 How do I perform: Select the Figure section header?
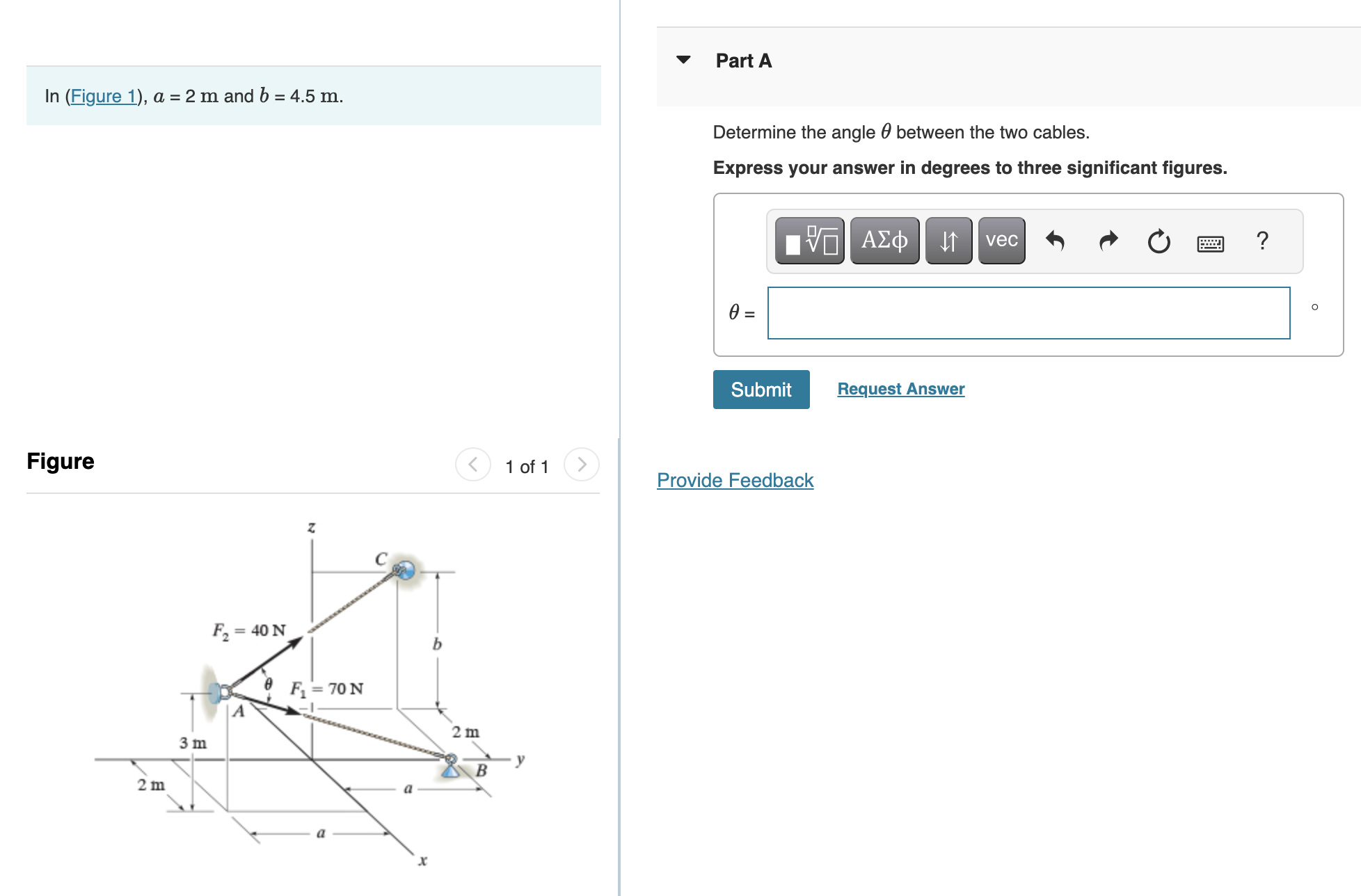point(61,461)
